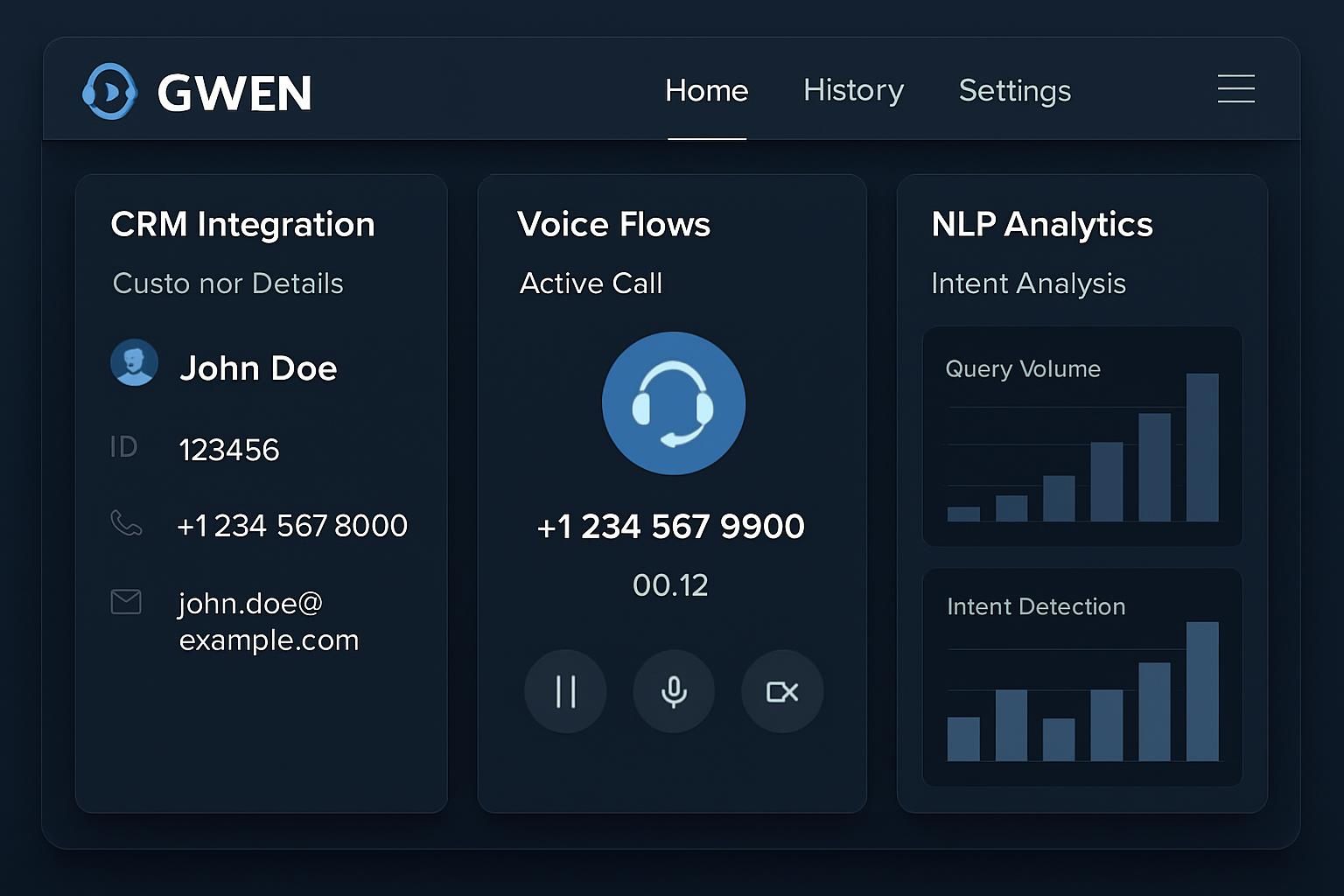This screenshot has height=896, width=1344.
Task: Click the Intent Detection label
Action: [x=1036, y=606]
